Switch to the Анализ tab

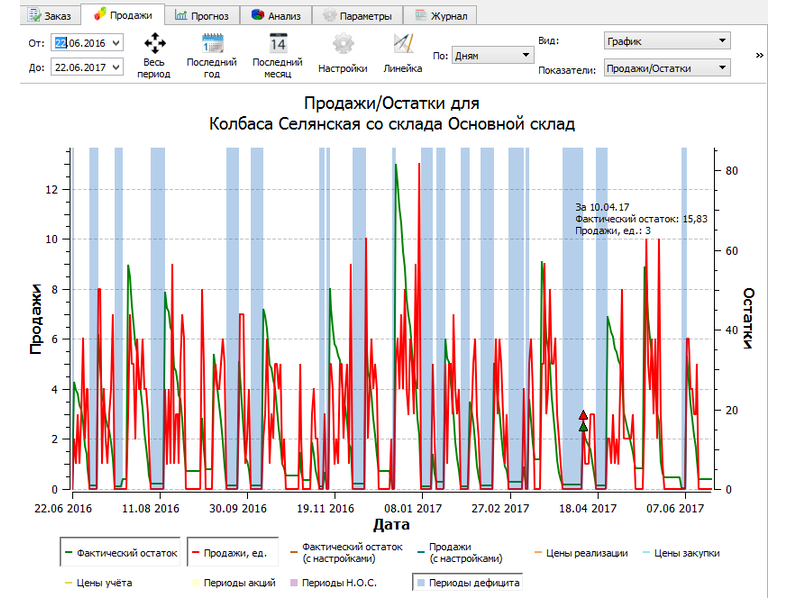[x=277, y=15]
